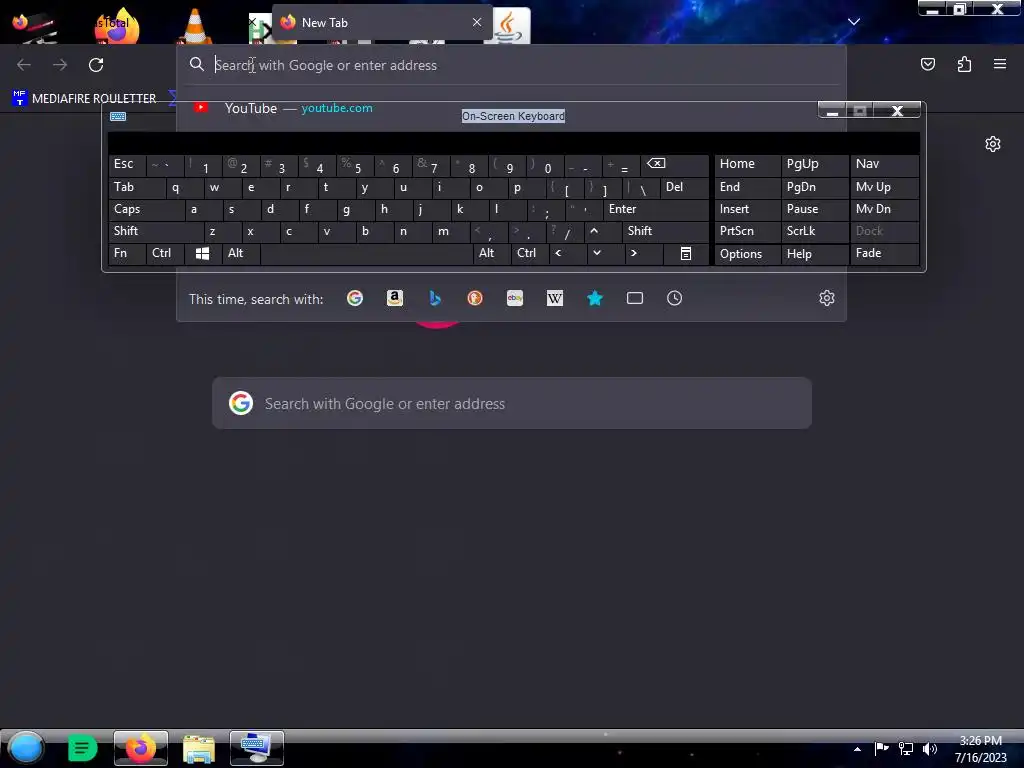Open list all tabs chevron
1024x768 pixels.
coord(854,22)
